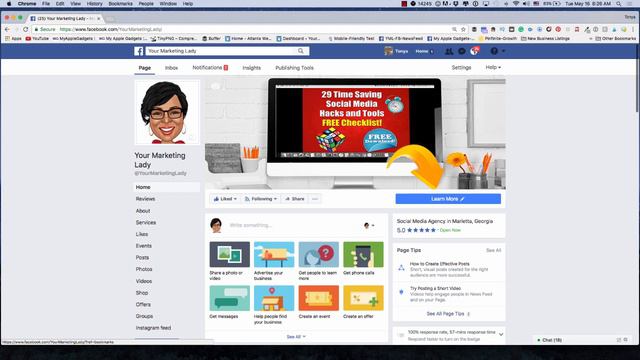This screenshot has height=360, width=640.
Task: Expand the response rate panel chevron
Action: pos(501,335)
